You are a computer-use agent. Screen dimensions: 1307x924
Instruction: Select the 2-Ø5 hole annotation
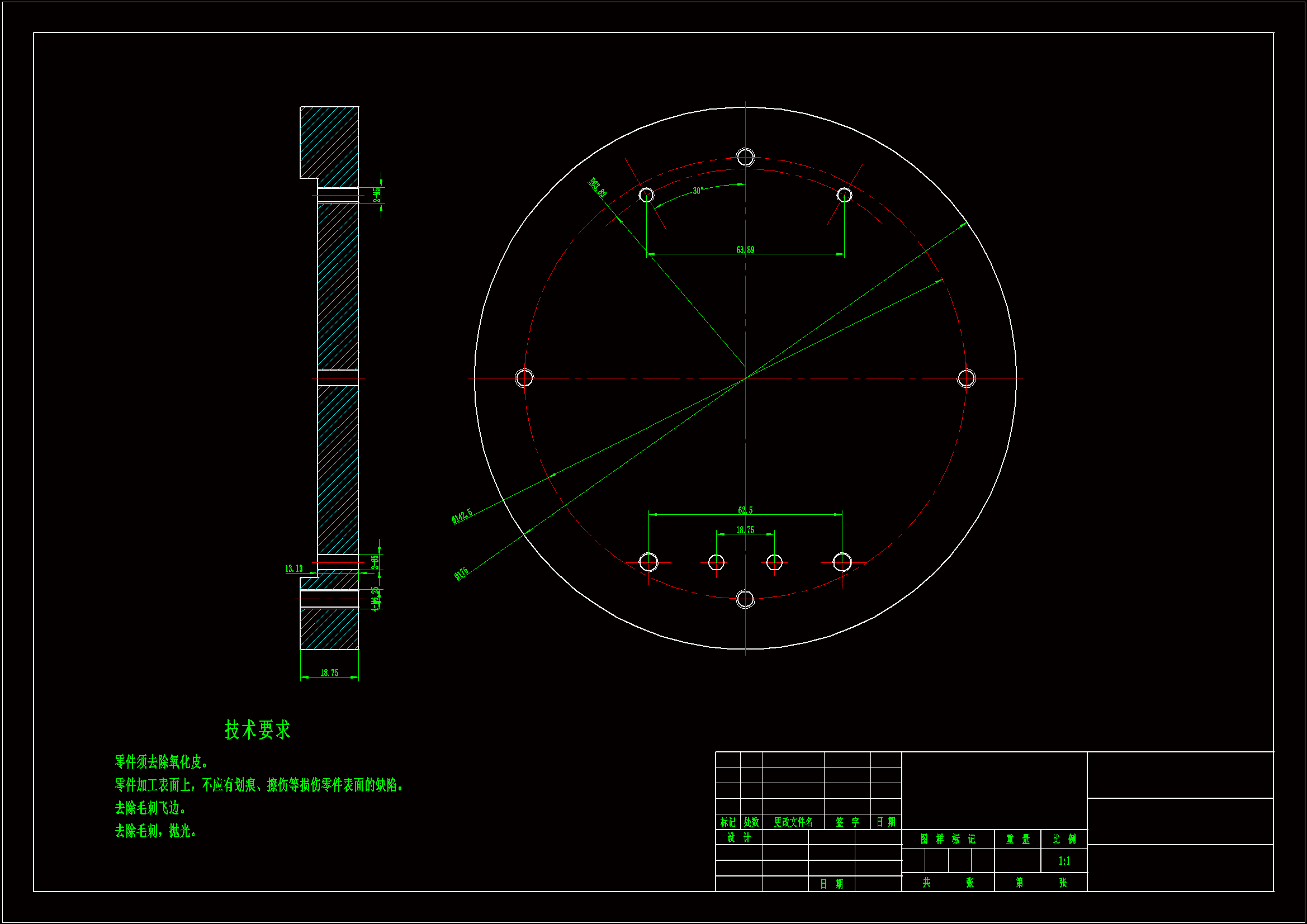pos(375,562)
